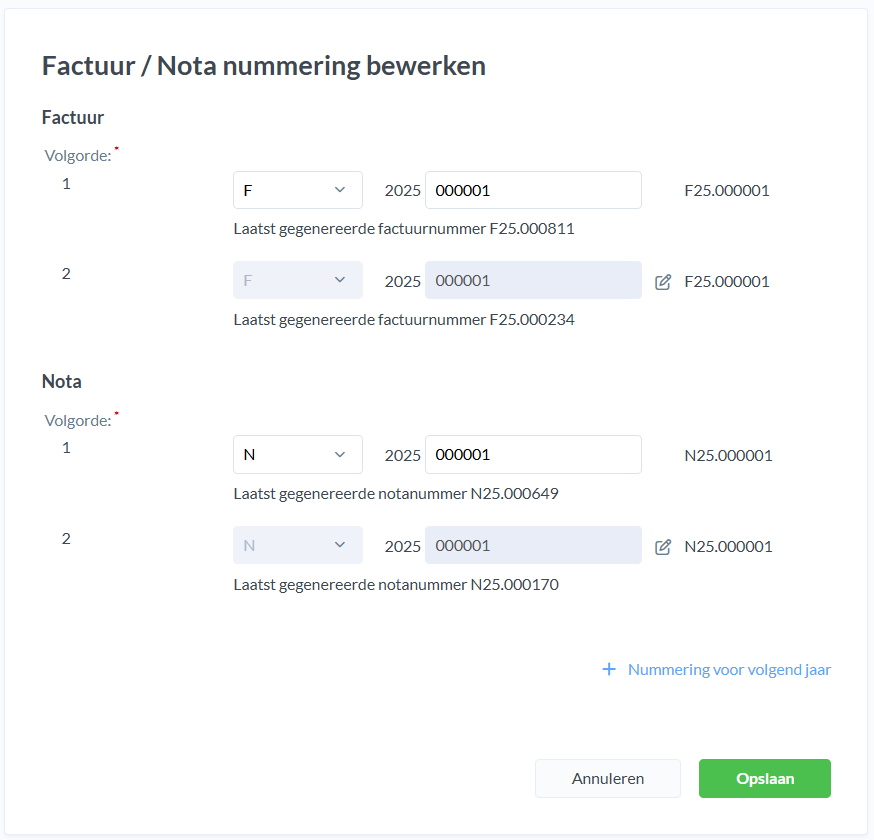Click greyed-out F dropdown in Factuur volgorde 2
The height and width of the screenshot is (840, 874).
pyautogui.click(x=297, y=281)
